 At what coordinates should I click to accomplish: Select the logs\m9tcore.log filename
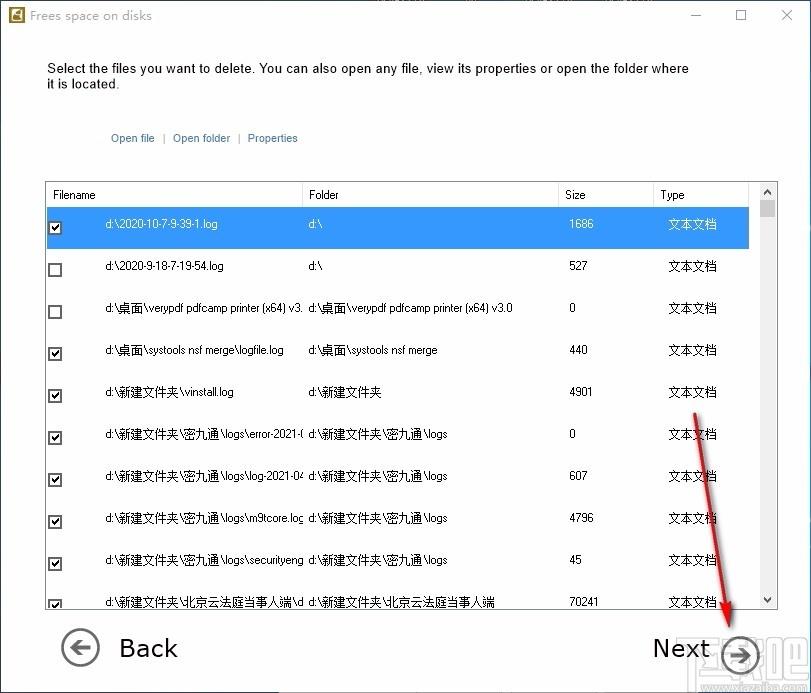(204, 518)
